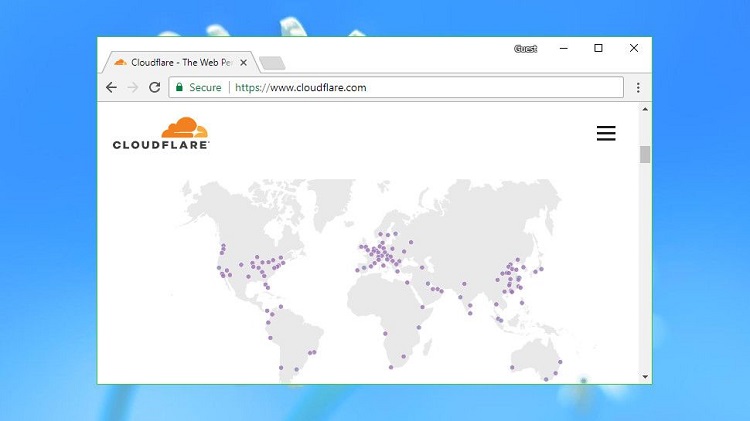Image resolution: width=750 pixels, height=421 pixels.
Task: Click the scrollbar down arrow
Action: 645,377
